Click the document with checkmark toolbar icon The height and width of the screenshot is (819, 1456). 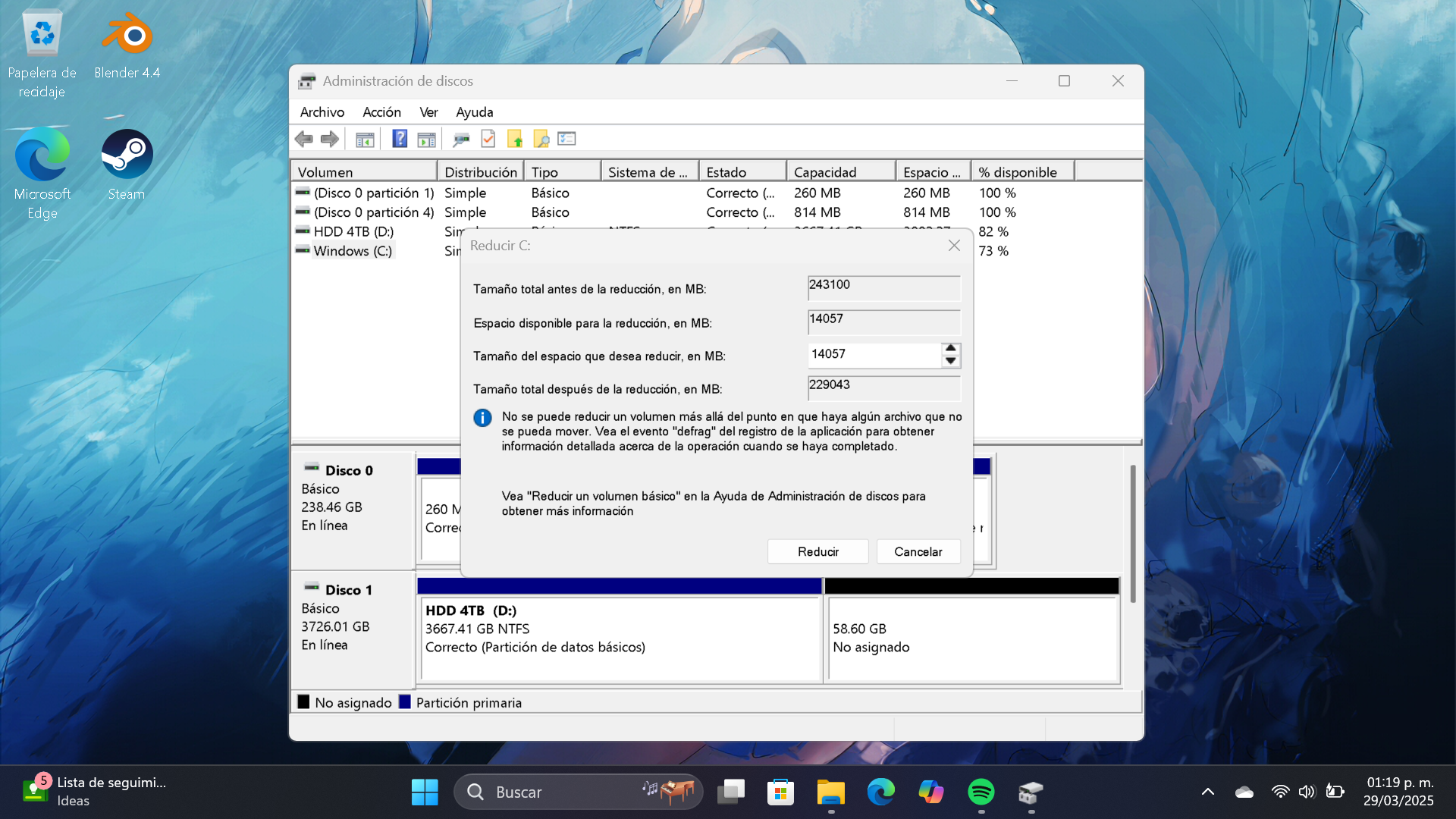click(x=488, y=139)
